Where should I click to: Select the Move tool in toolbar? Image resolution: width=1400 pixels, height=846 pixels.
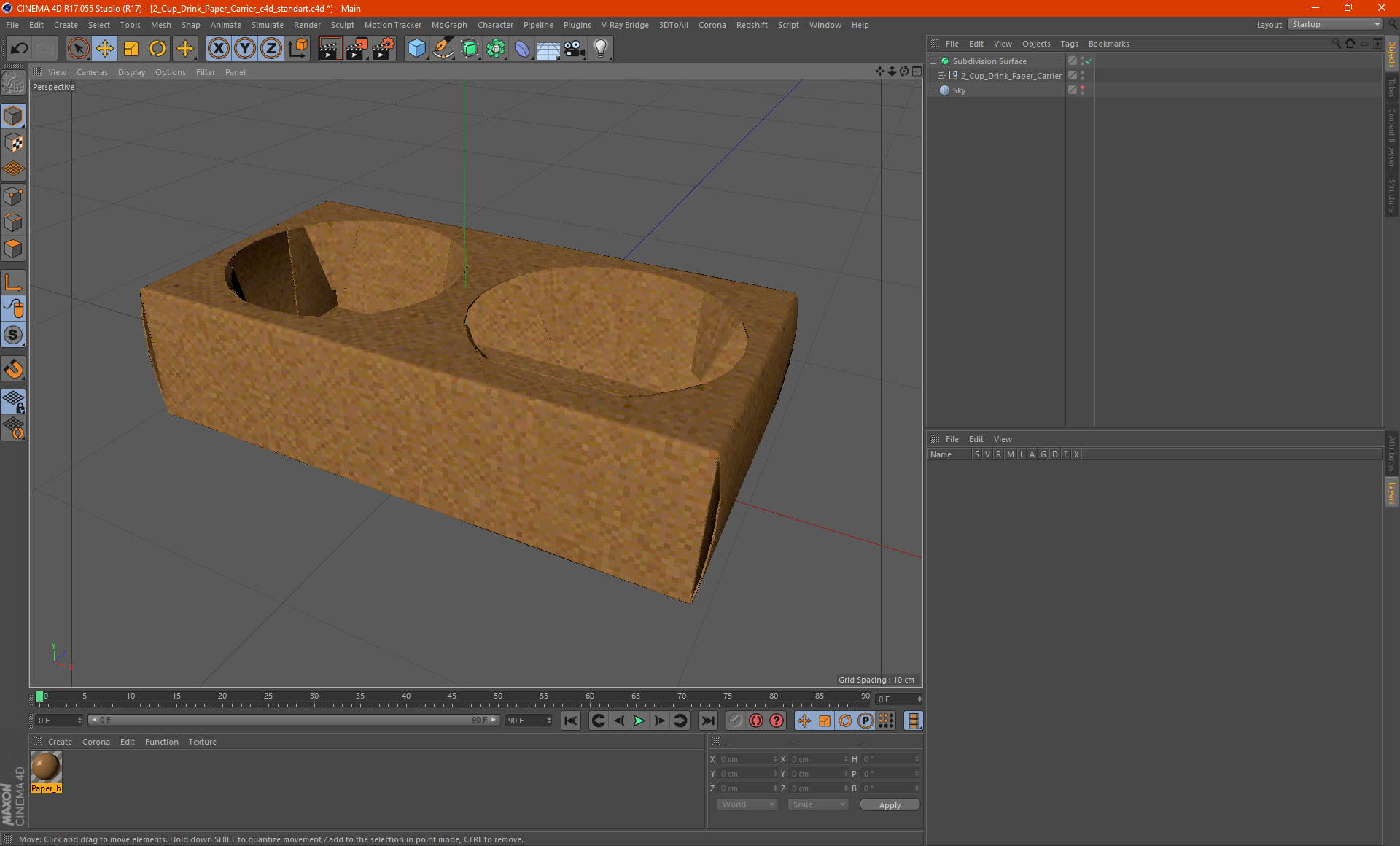pos(105,49)
